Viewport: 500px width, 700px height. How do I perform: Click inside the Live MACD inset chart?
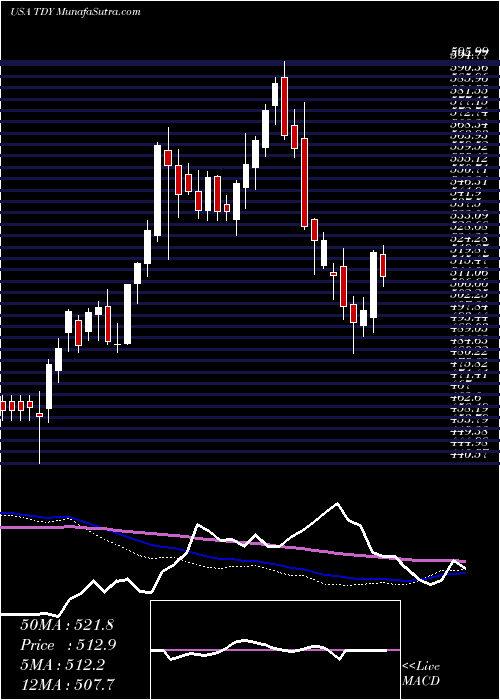coord(275,650)
